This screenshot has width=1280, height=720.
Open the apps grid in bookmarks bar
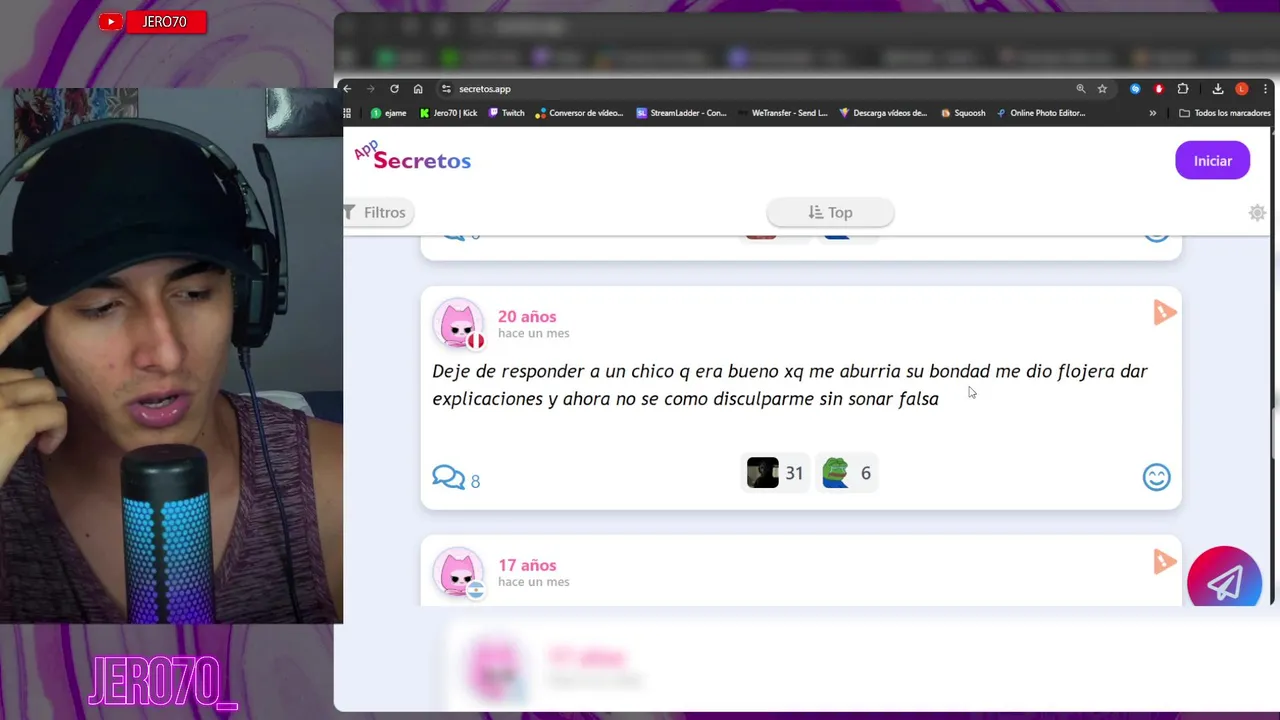348,113
